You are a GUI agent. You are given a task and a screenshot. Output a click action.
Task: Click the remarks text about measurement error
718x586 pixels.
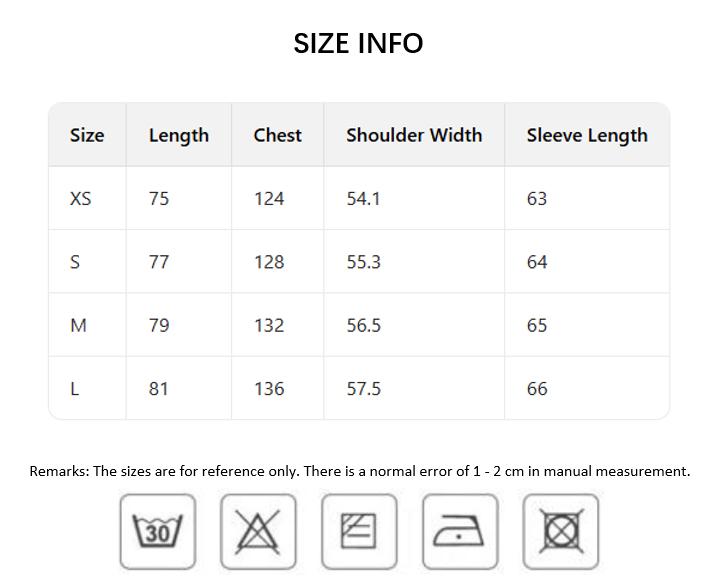[359, 471]
